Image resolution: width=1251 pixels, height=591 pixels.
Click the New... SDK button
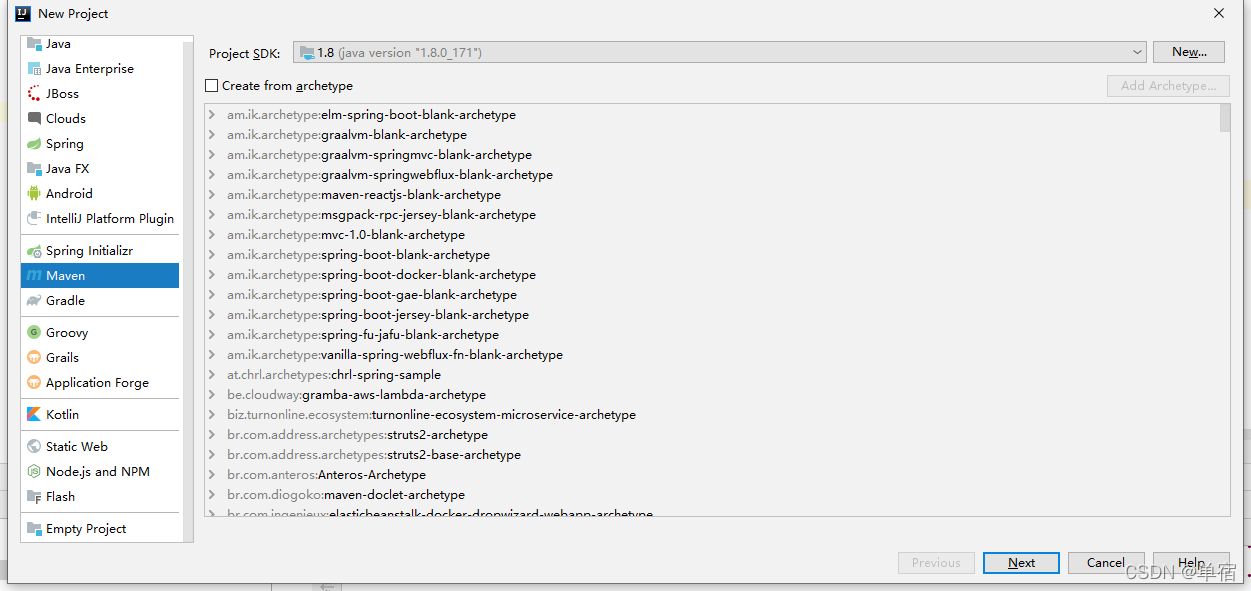(1189, 52)
